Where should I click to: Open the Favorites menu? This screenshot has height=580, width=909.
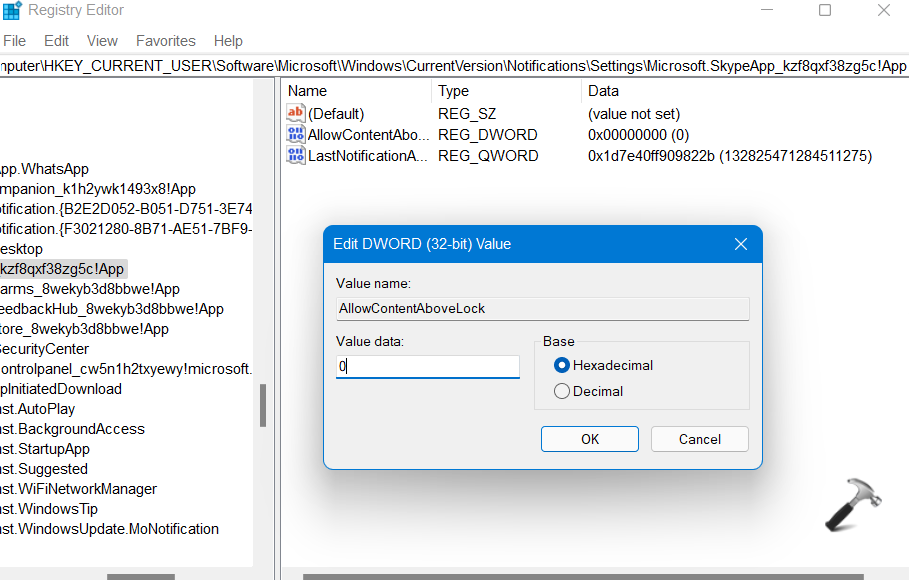point(166,41)
